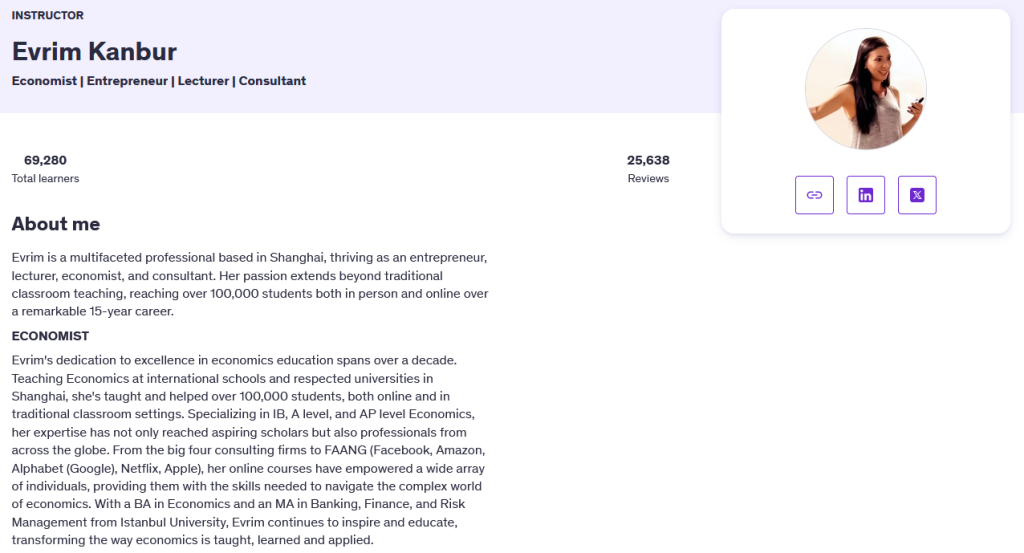Viewport: 1024px width, 553px height.
Task: Open the instructor's personal website link icon
Action: [x=814, y=195]
